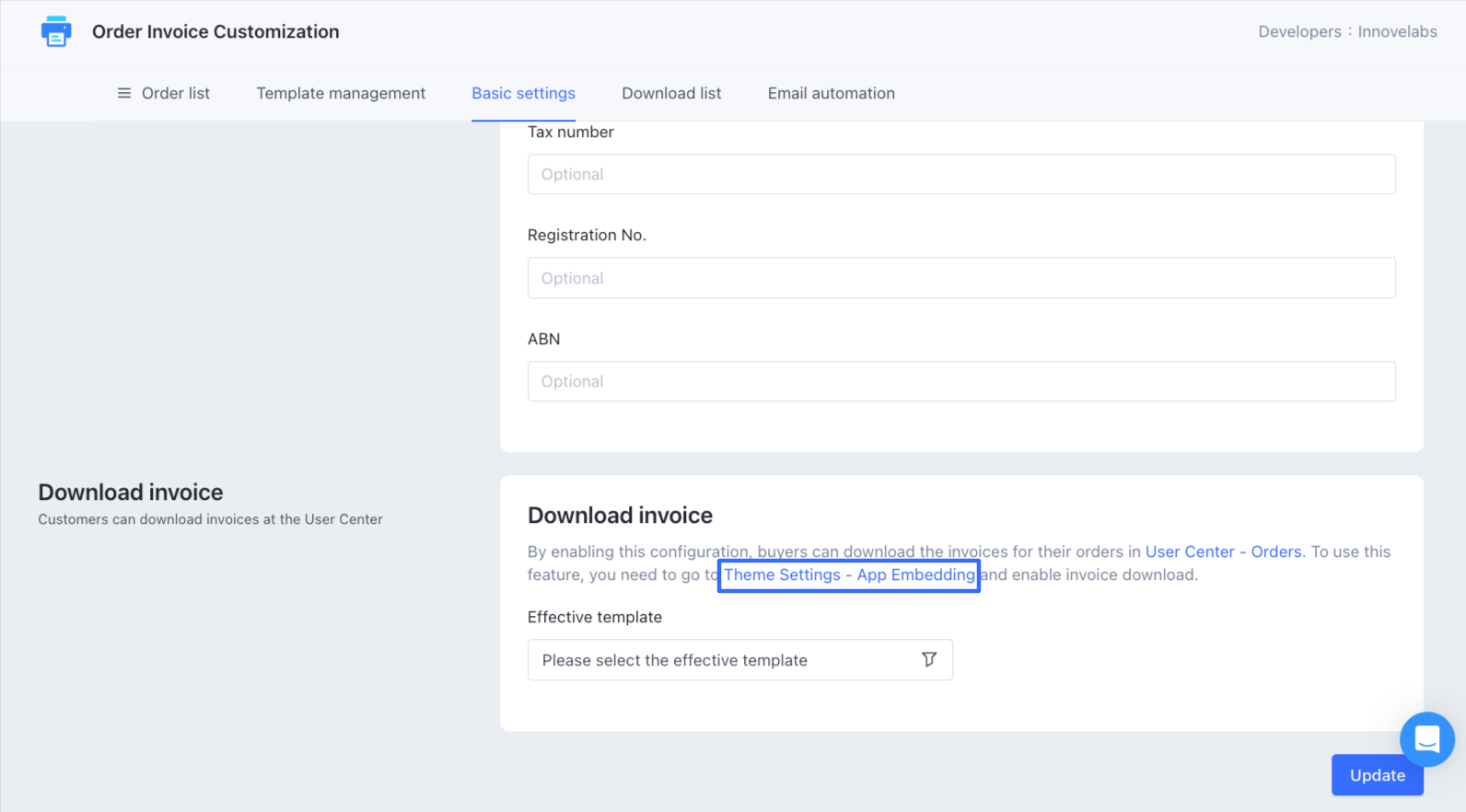The width and height of the screenshot is (1466, 812).
Task: Go to the Order list tab
Action: [x=175, y=93]
